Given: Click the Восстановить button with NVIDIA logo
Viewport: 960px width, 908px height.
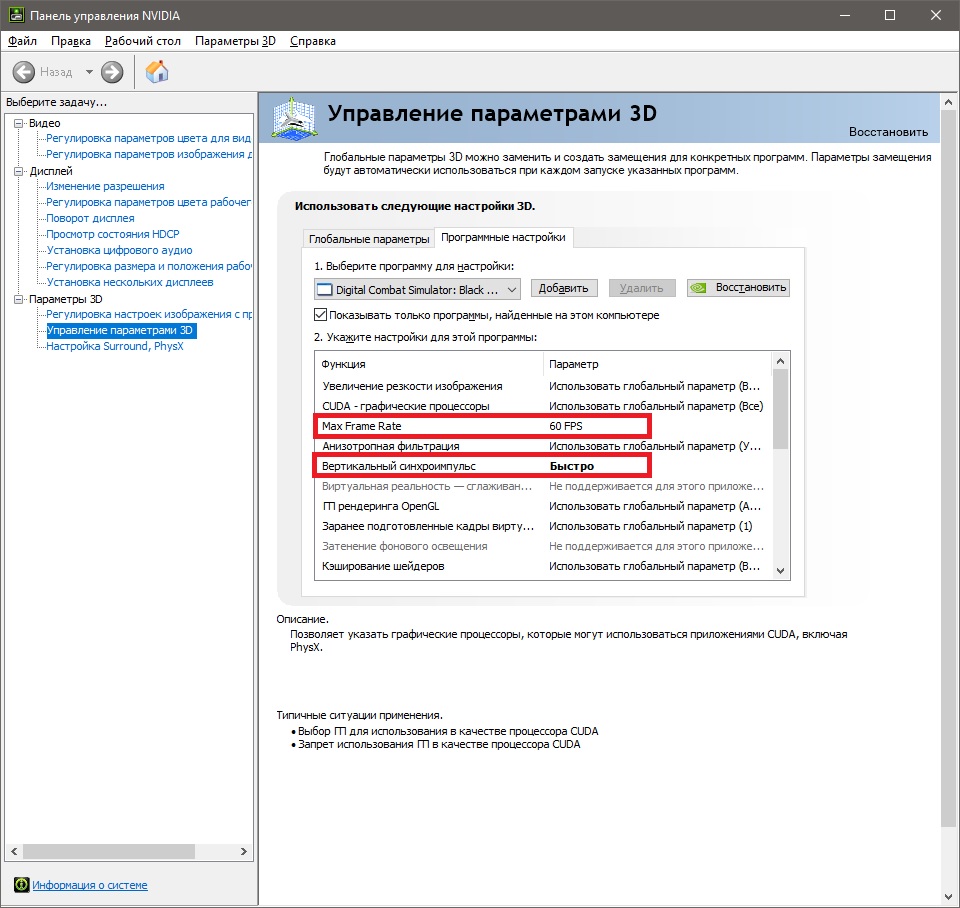Looking at the screenshot, I should (738, 288).
